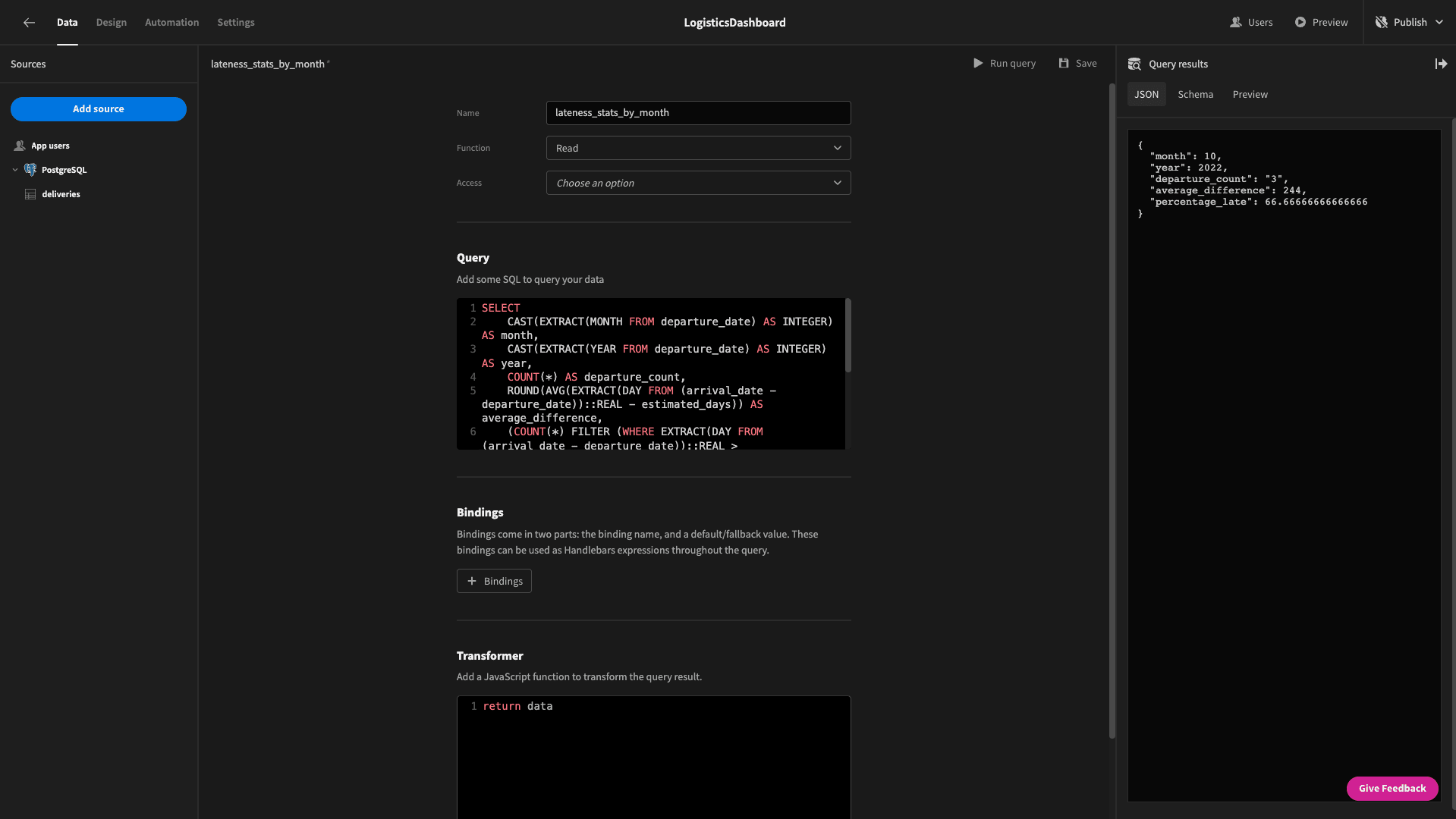Click inside the Transformer code editor

click(x=653, y=758)
